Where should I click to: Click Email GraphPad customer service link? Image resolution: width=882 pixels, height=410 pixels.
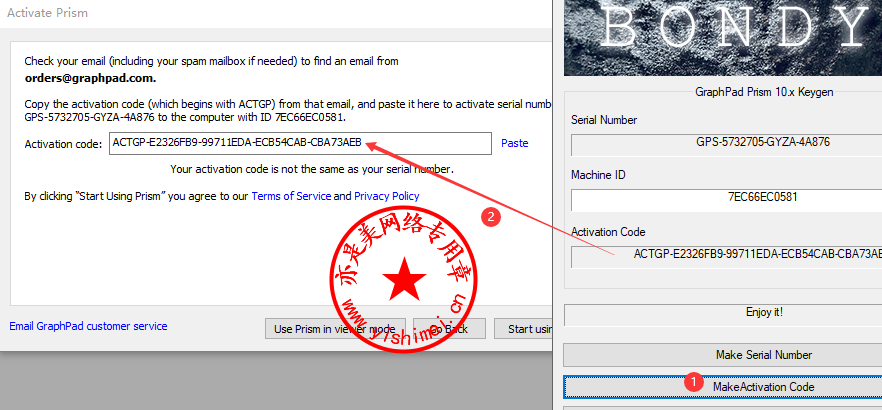[x=88, y=326]
